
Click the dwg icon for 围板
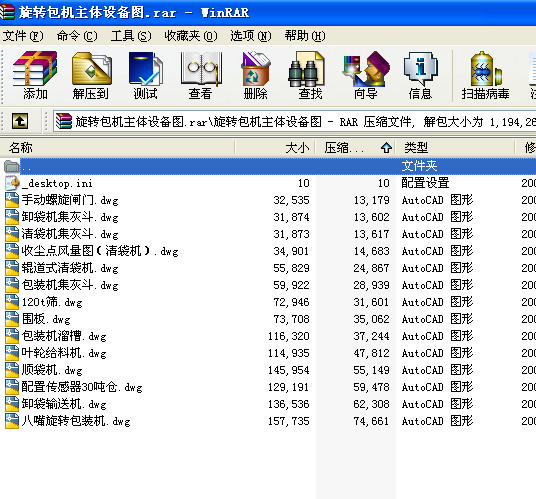12,319
